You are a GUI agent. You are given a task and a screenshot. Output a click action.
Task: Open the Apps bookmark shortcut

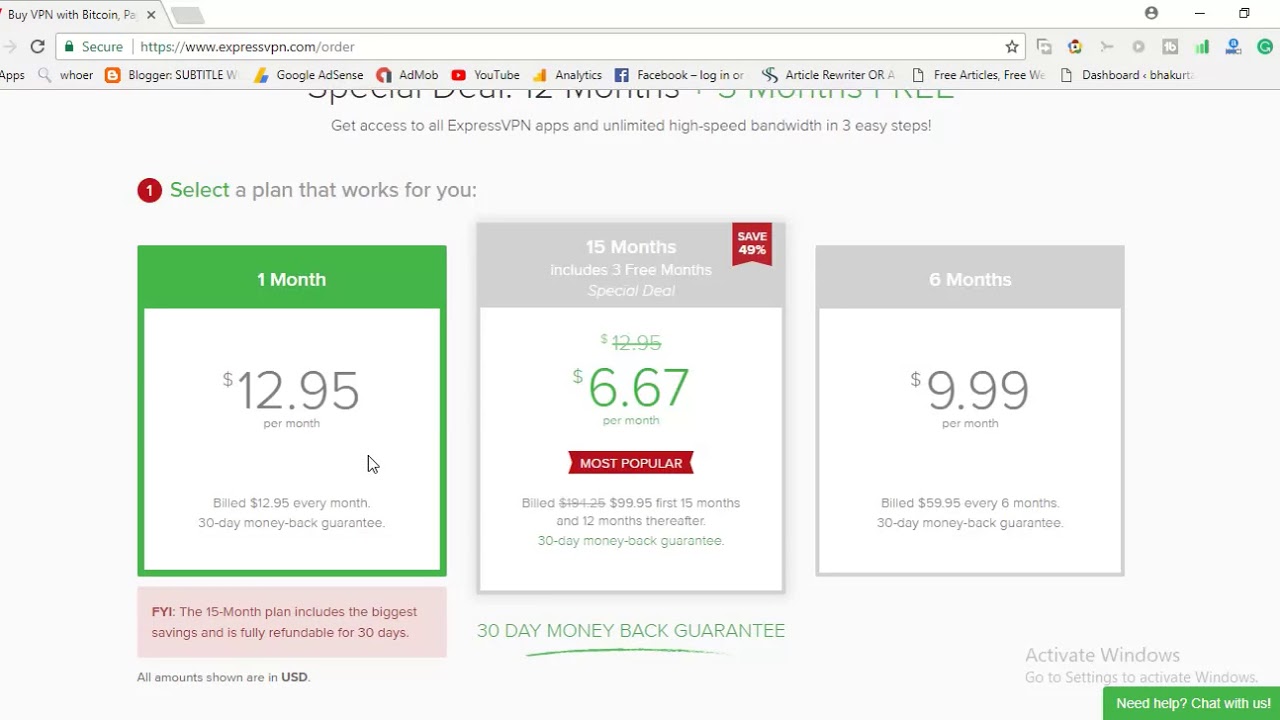coord(12,75)
